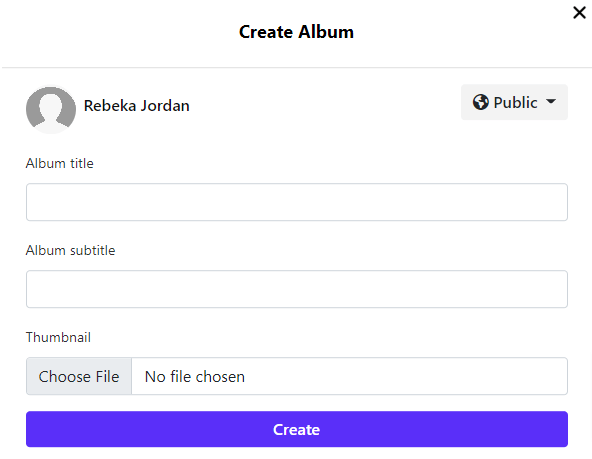Viewport: 592px width, 459px height.
Task: Click the purple Create button
Action: (x=297, y=429)
